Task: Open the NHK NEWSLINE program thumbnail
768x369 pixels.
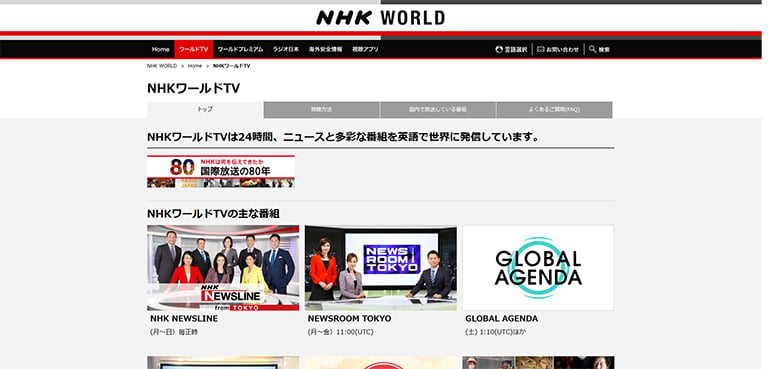Action: [223, 268]
